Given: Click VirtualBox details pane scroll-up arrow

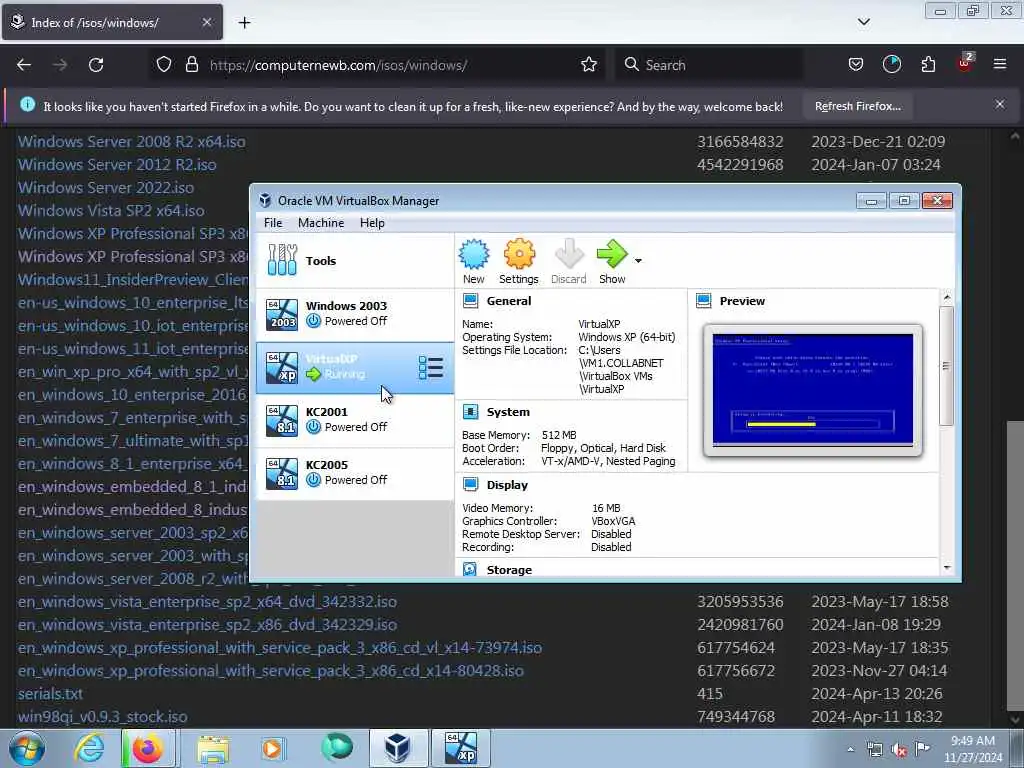Looking at the screenshot, I should tap(947, 298).
